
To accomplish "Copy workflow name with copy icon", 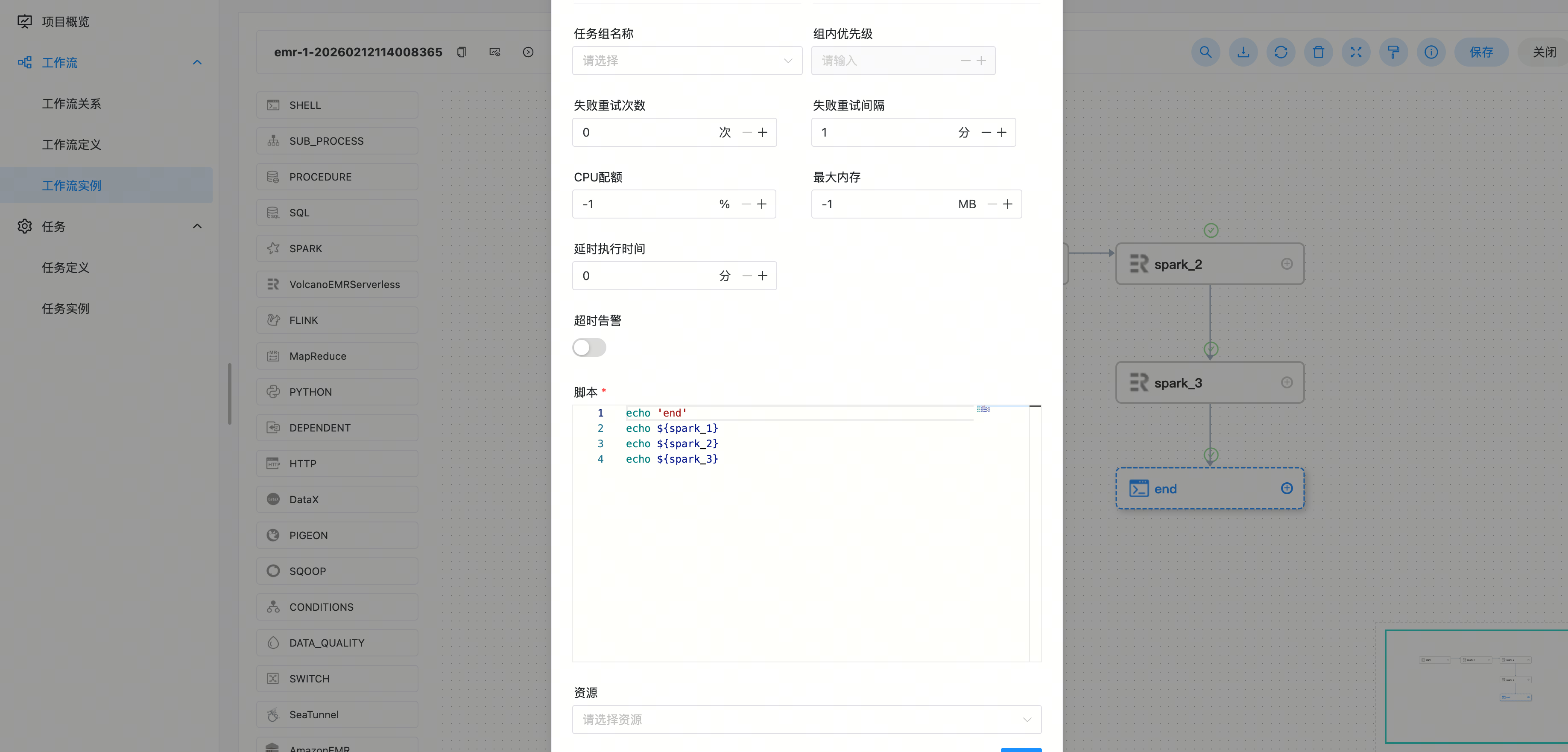I will (x=462, y=52).
